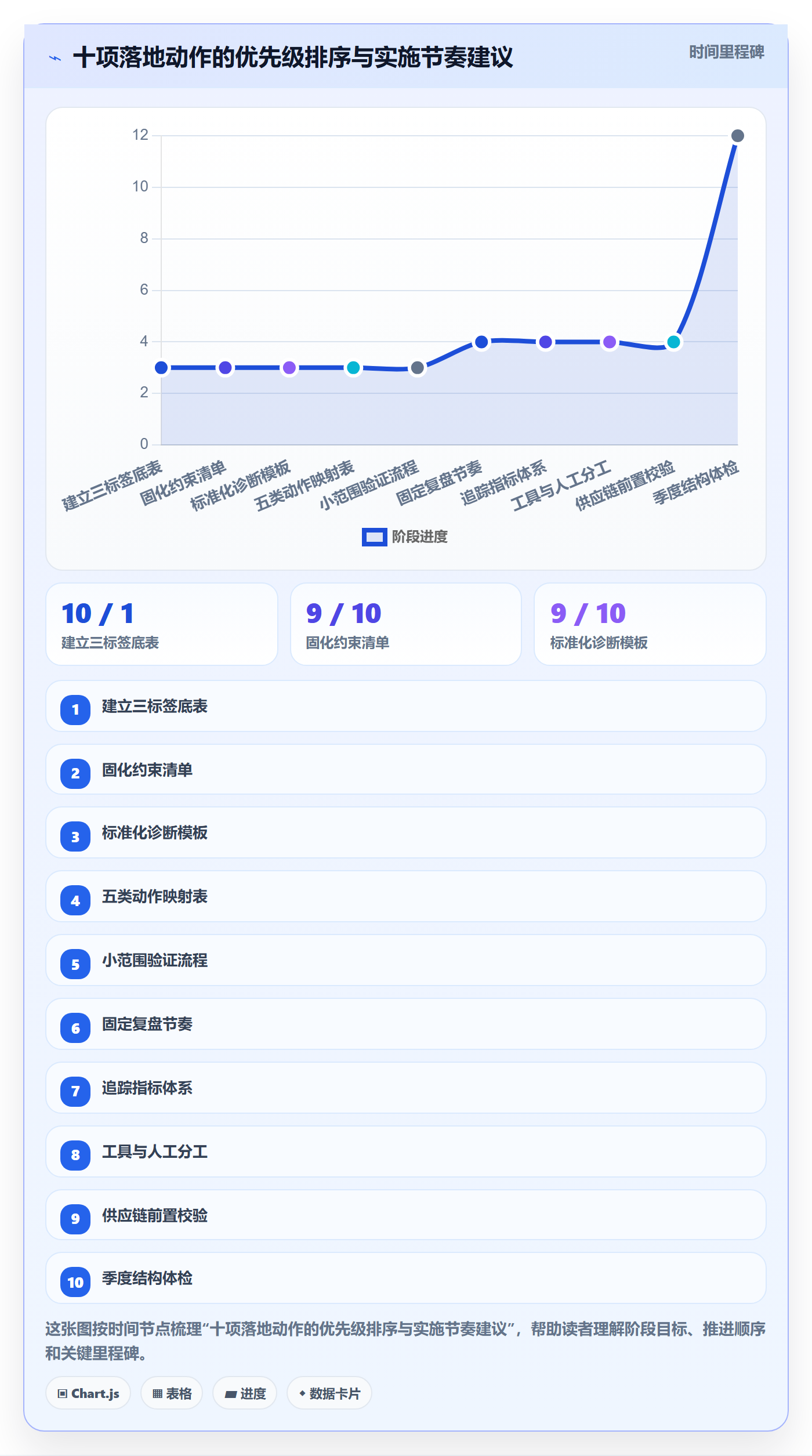The width and height of the screenshot is (812, 1456).
Task: Click the chart point above 五类动作映射表
Action: click(353, 368)
